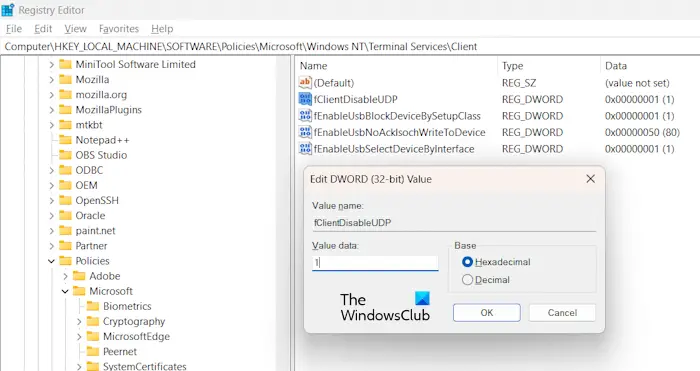Click the OEM folder icon

[65, 185]
